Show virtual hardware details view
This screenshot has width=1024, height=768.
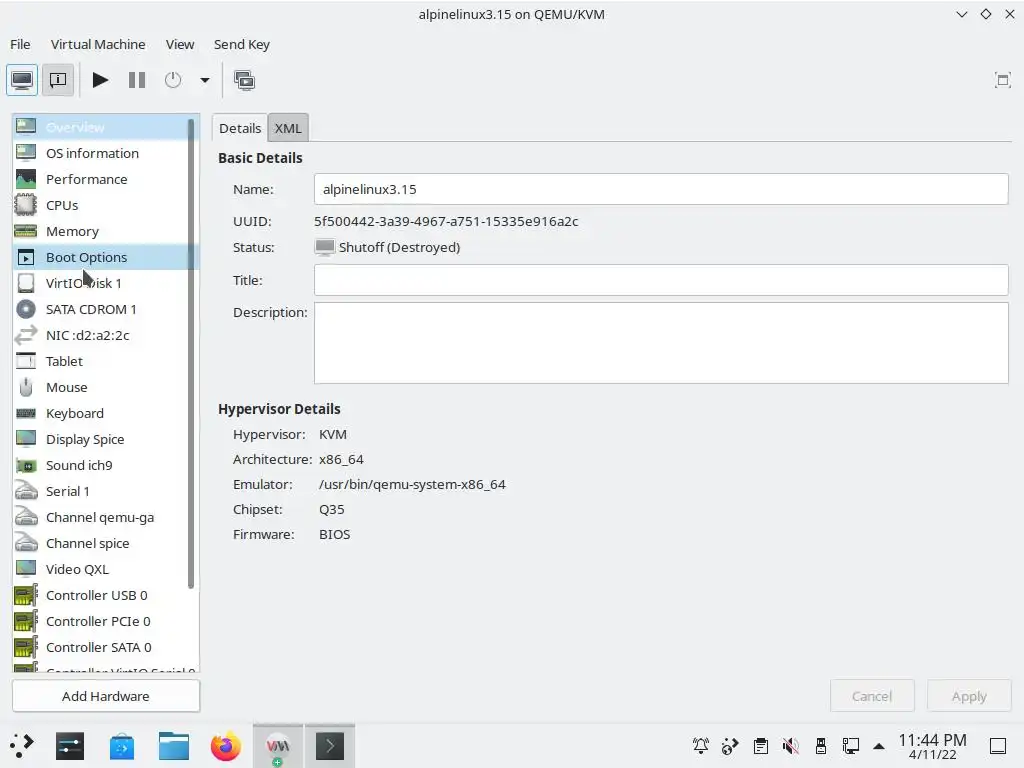(x=57, y=80)
